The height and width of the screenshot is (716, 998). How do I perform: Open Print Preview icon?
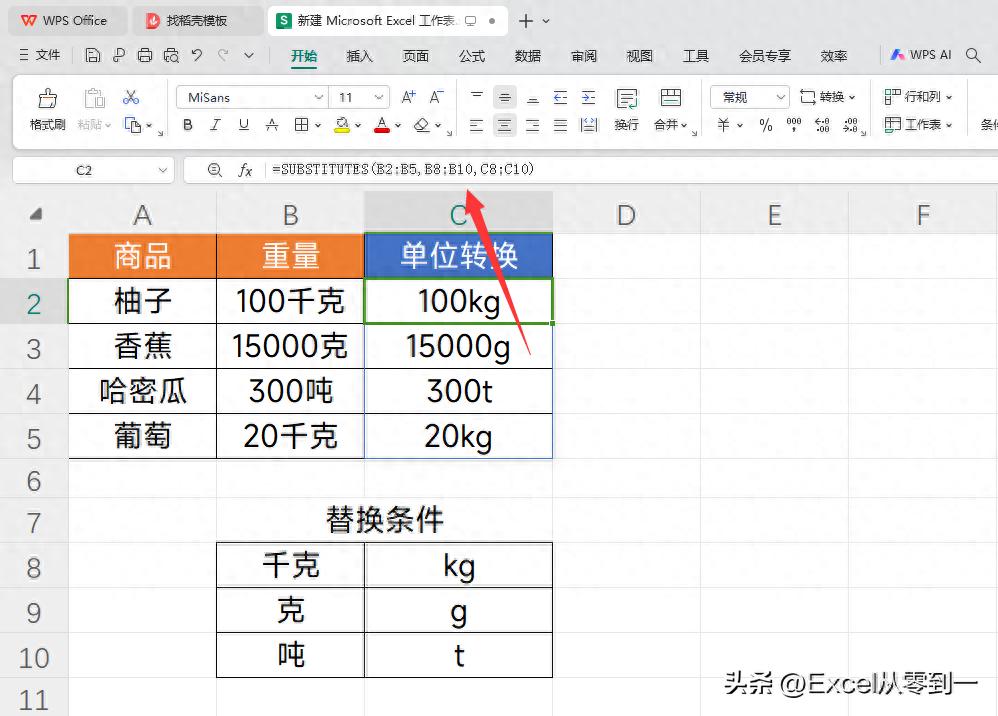tap(171, 55)
